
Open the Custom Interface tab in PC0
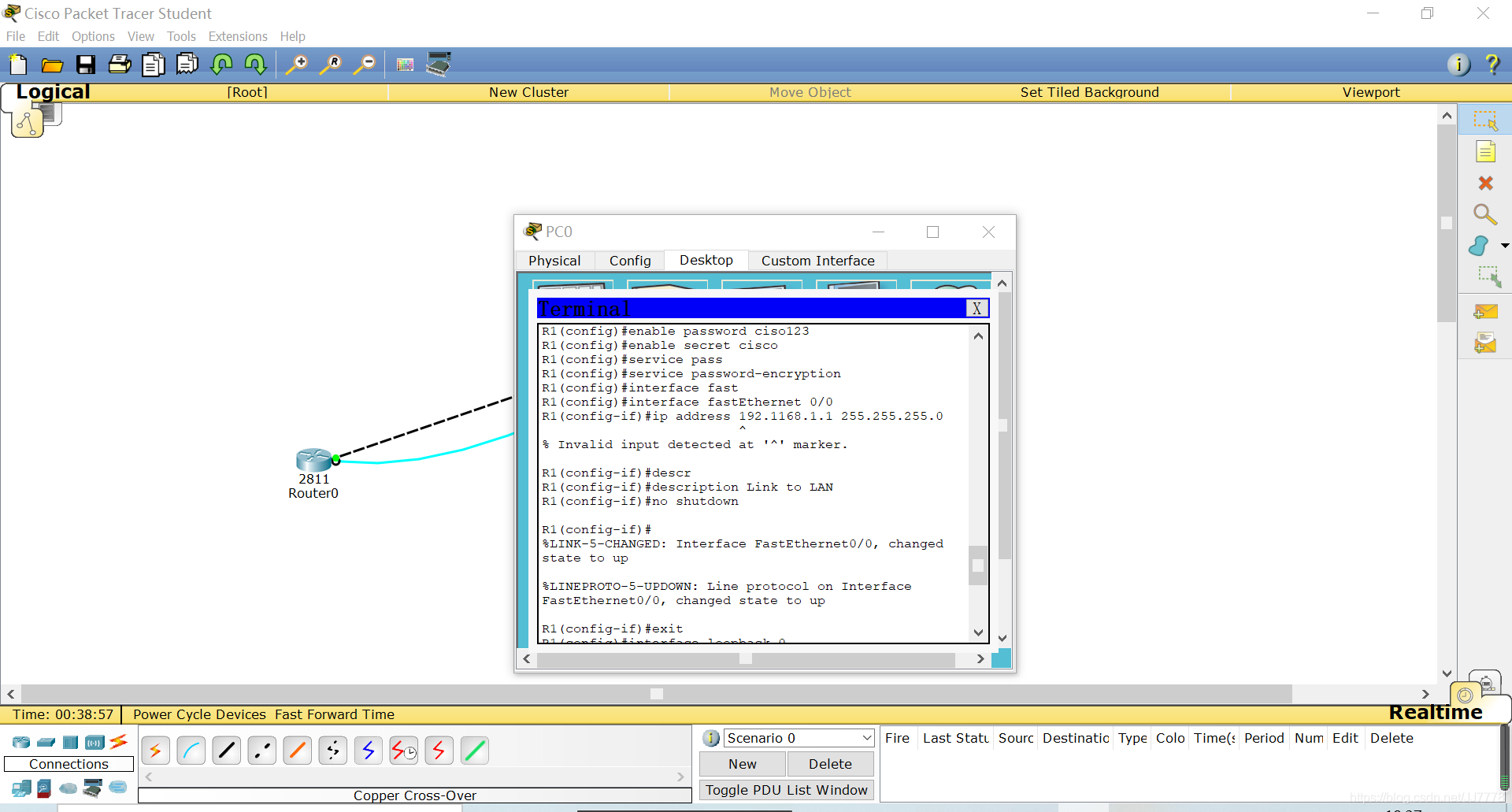pos(817,261)
